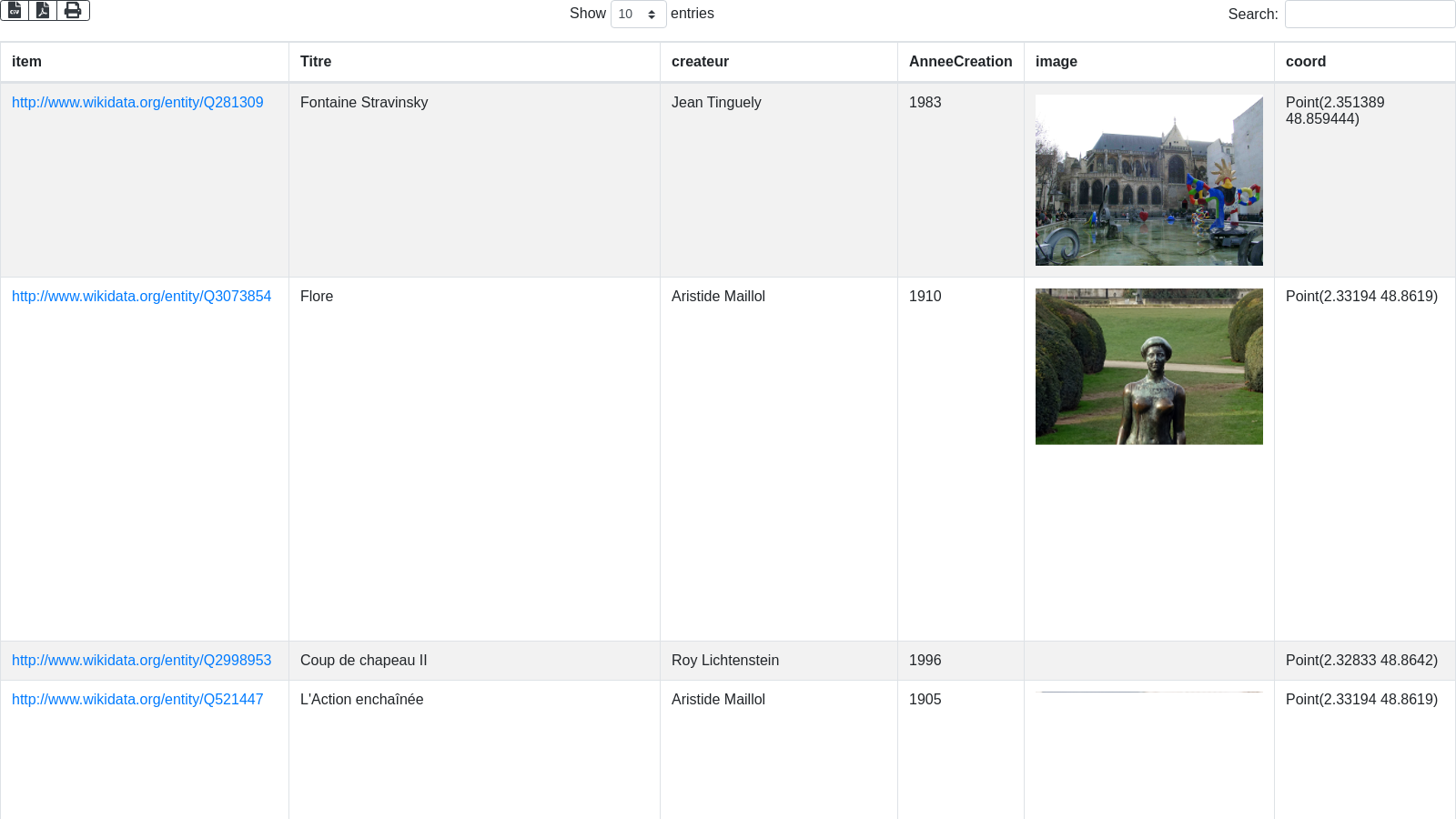Click the Jean Tinguely creator cell
Screen dimensions: 1456x819
pos(716,103)
